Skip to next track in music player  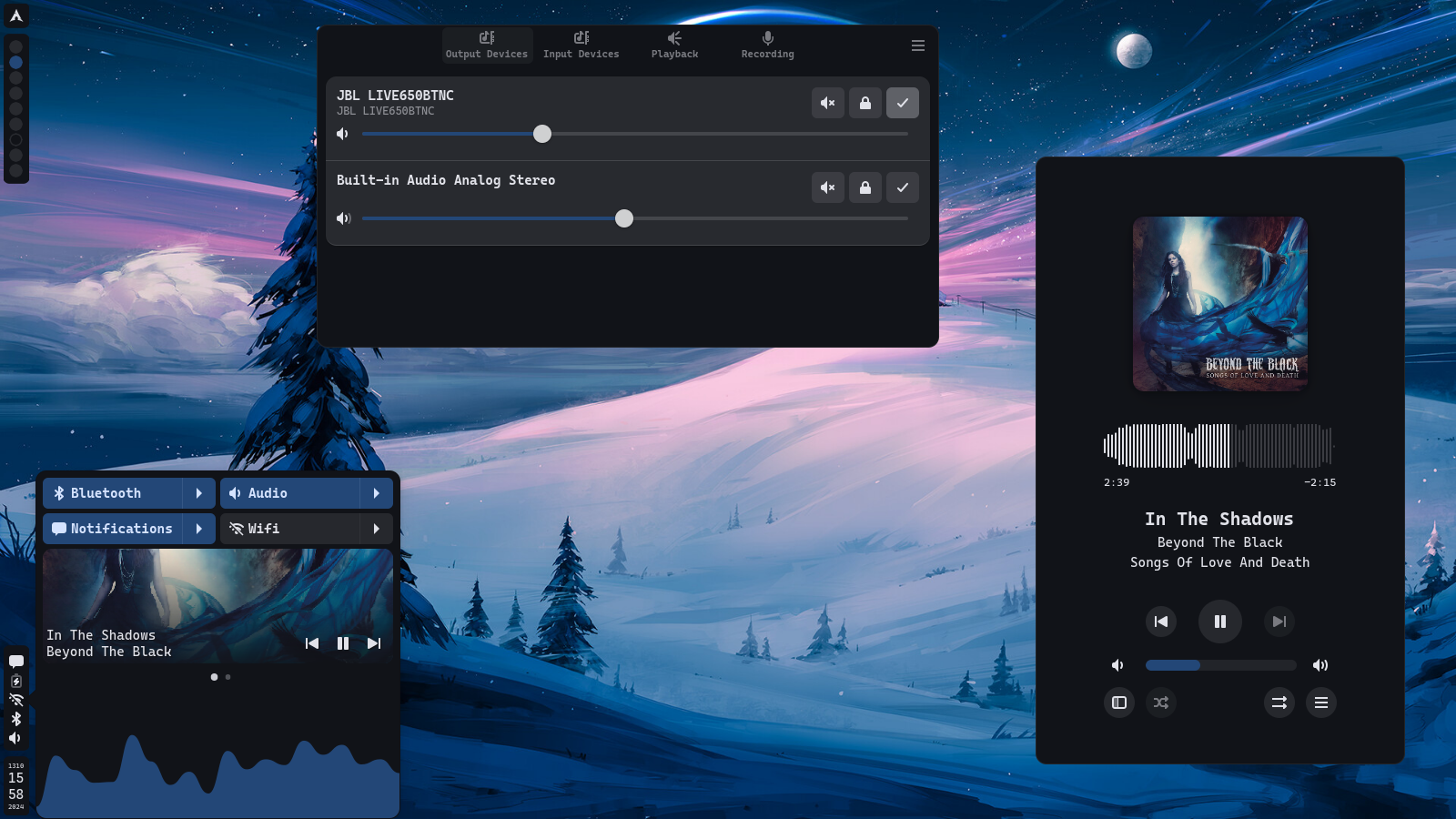(x=1279, y=622)
